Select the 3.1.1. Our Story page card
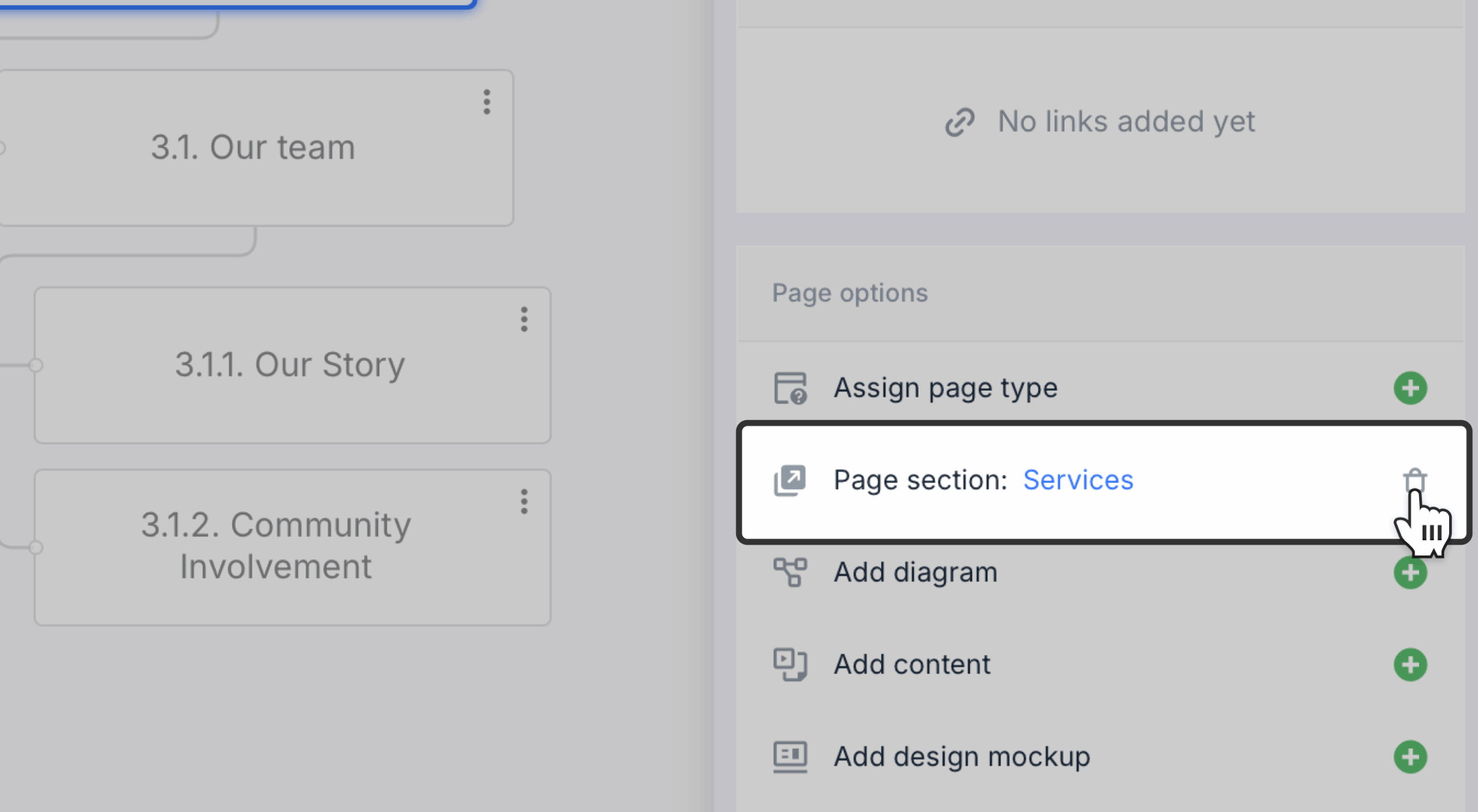1478x812 pixels. [292, 365]
